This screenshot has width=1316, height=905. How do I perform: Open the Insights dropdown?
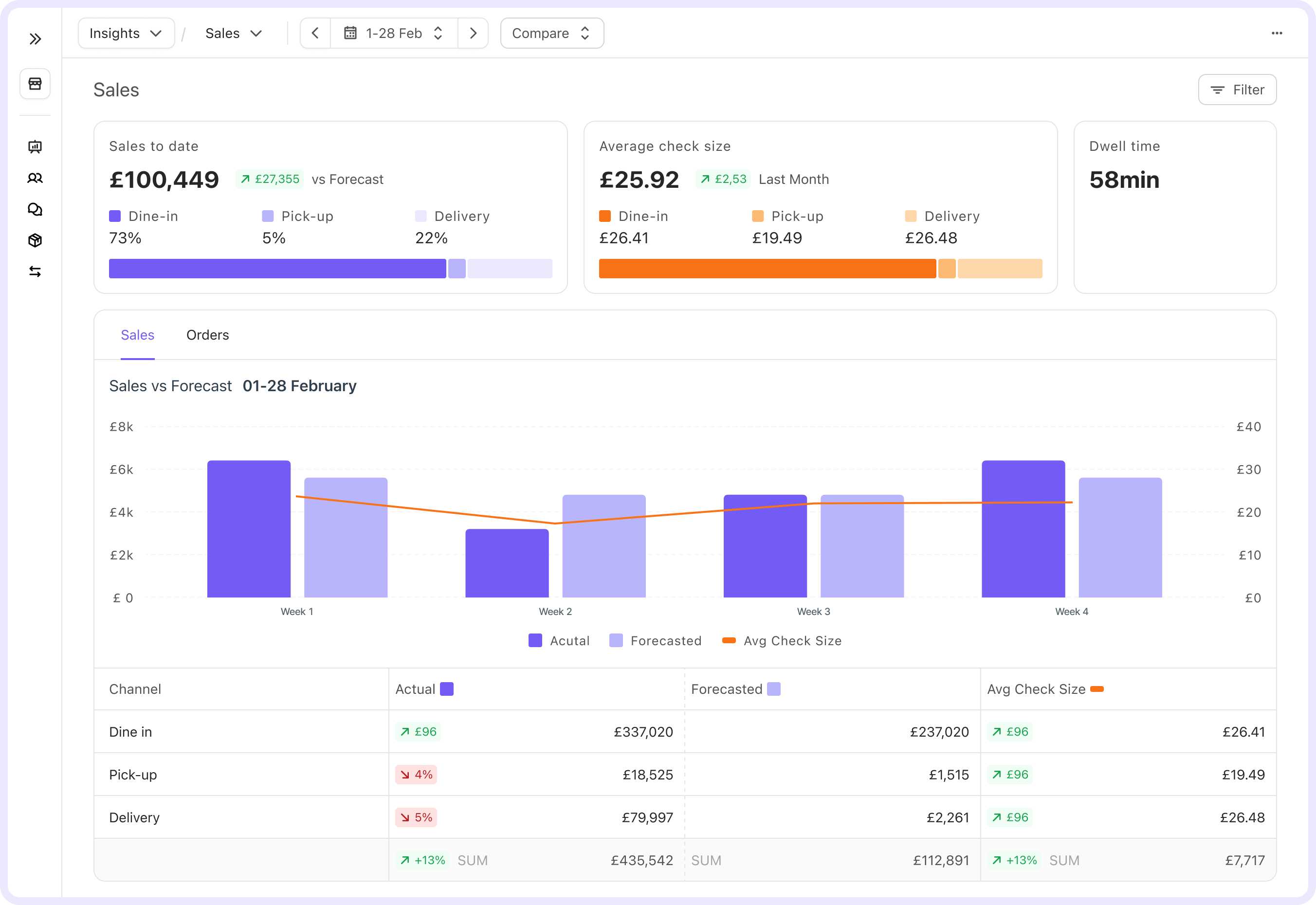(126, 34)
